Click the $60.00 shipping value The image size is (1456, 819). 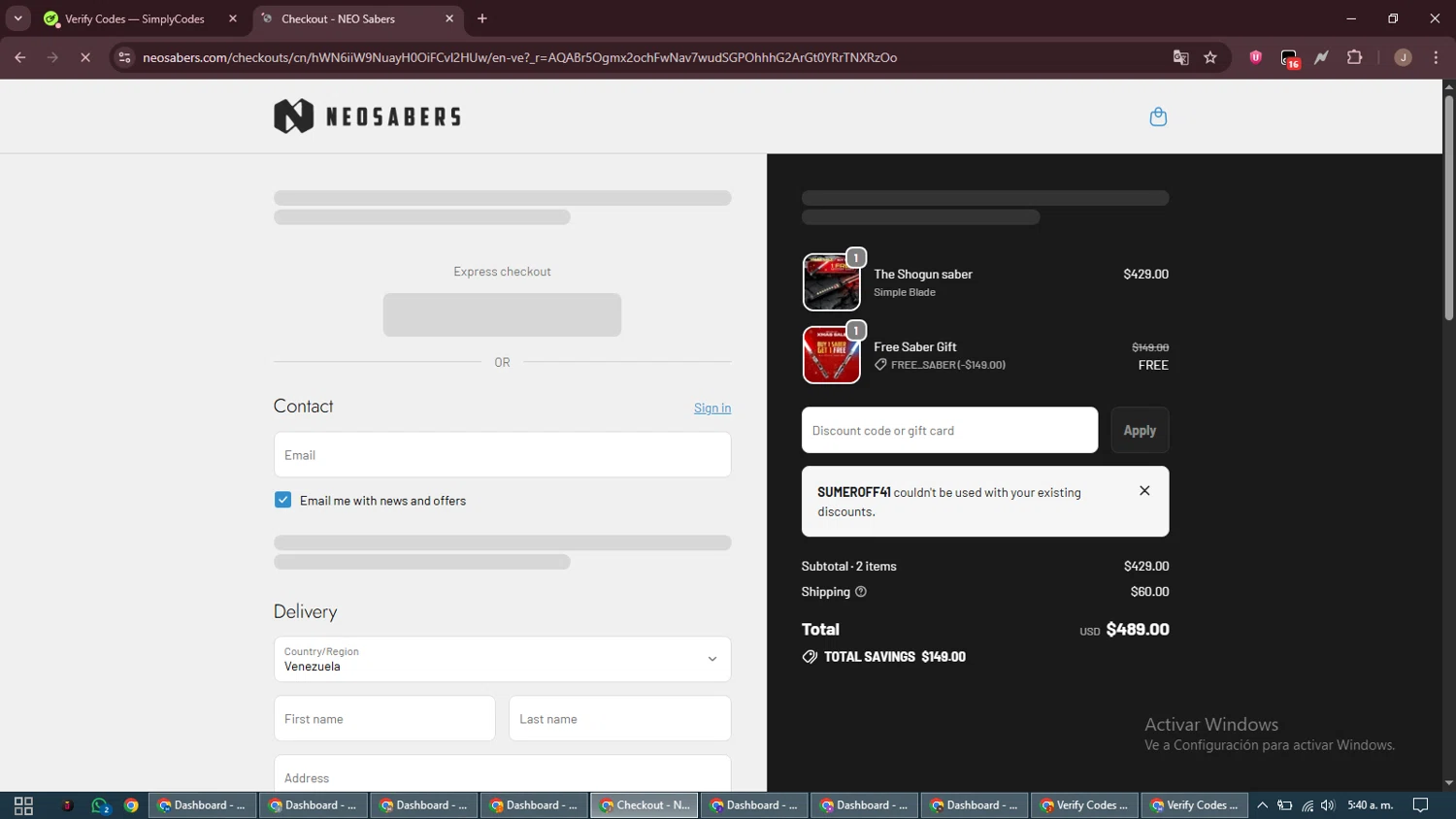point(1149,592)
